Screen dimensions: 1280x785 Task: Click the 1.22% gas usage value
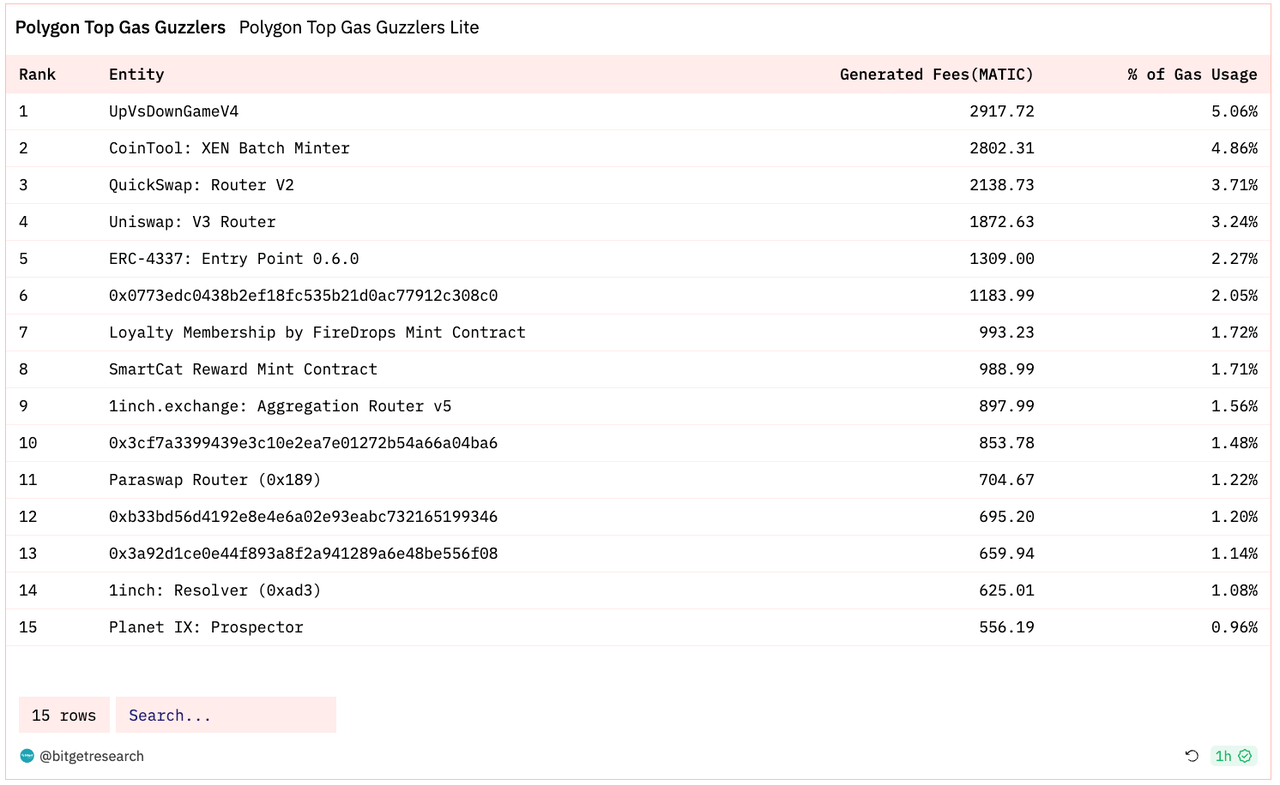pyautogui.click(x=1234, y=480)
